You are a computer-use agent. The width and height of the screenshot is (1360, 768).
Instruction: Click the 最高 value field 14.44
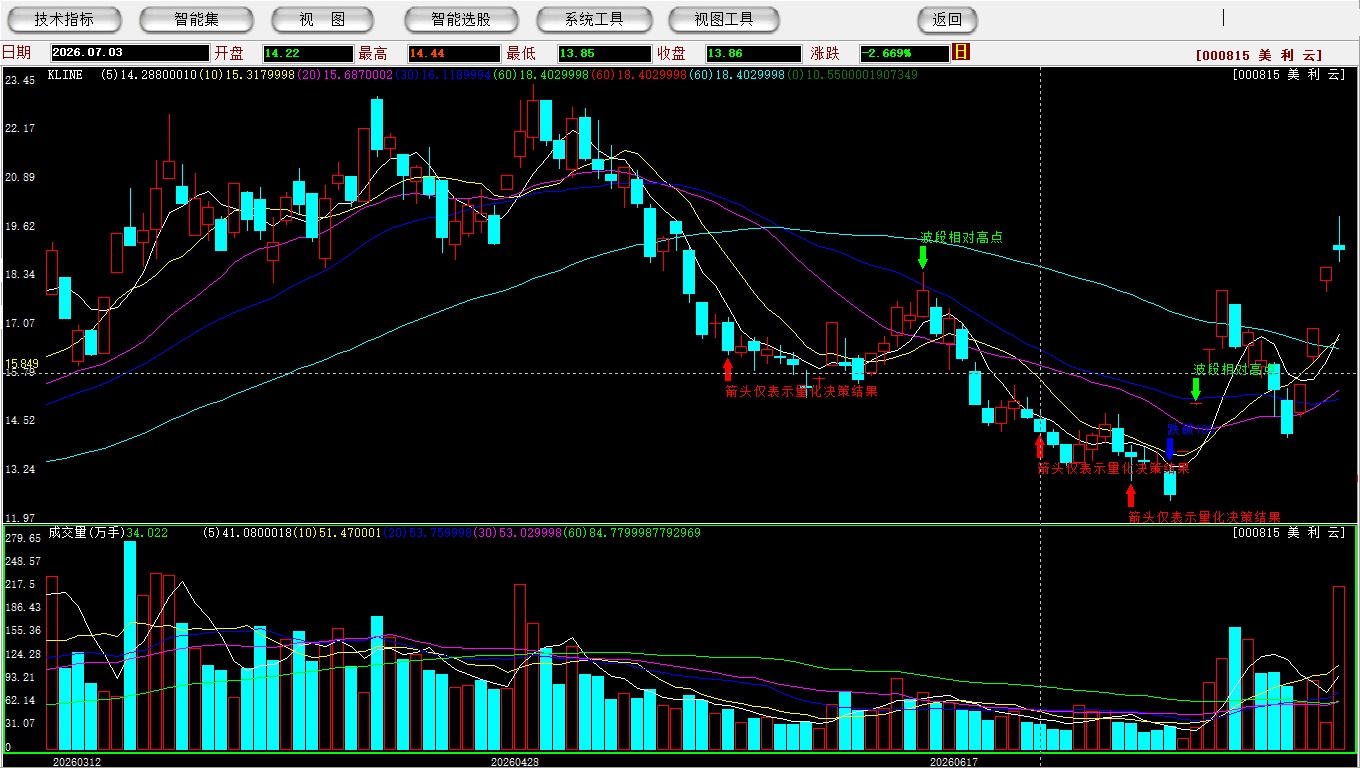pyautogui.click(x=453, y=53)
